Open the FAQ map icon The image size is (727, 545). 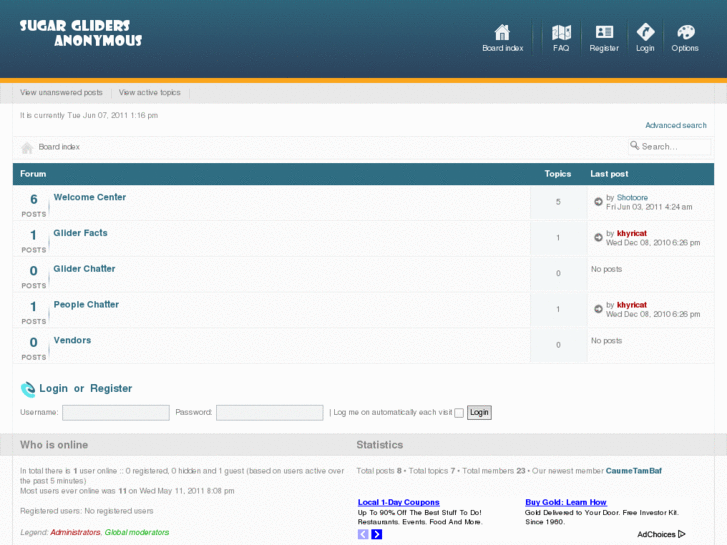561,32
